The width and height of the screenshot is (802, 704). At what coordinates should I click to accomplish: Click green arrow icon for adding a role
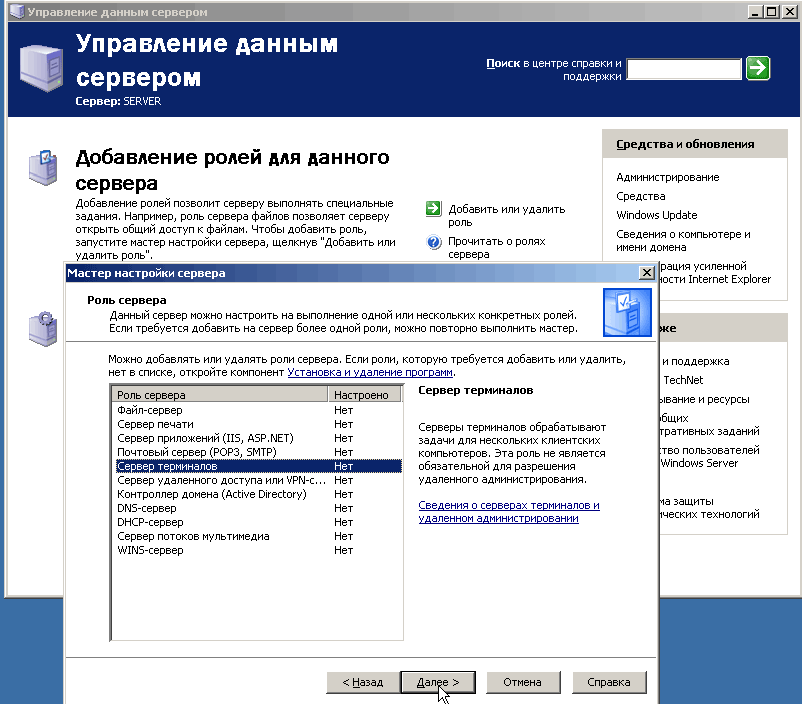pyautogui.click(x=433, y=209)
